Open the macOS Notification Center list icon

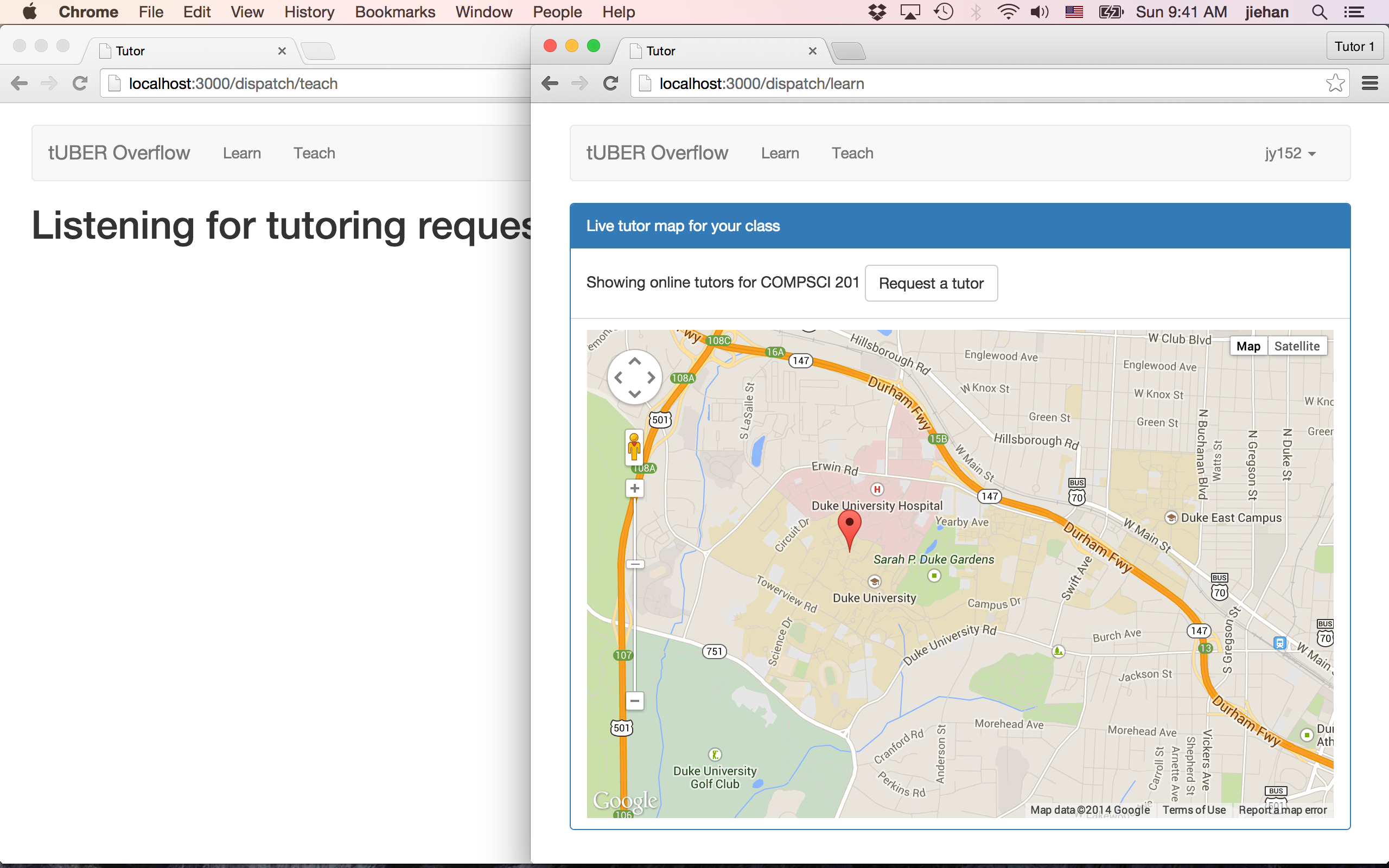click(x=1353, y=12)
